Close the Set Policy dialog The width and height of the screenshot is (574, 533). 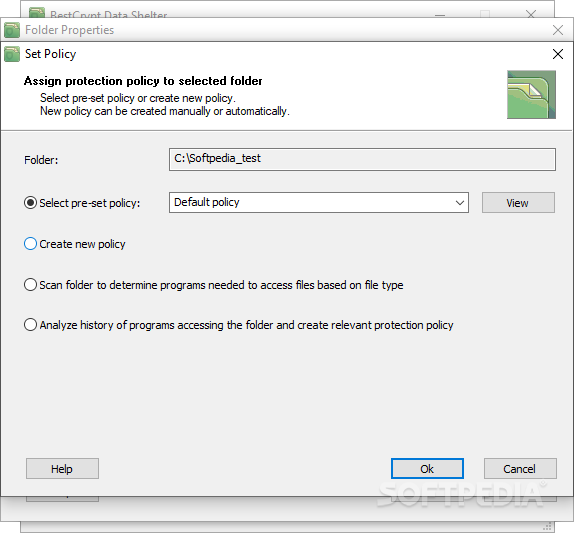pos(558,54)
